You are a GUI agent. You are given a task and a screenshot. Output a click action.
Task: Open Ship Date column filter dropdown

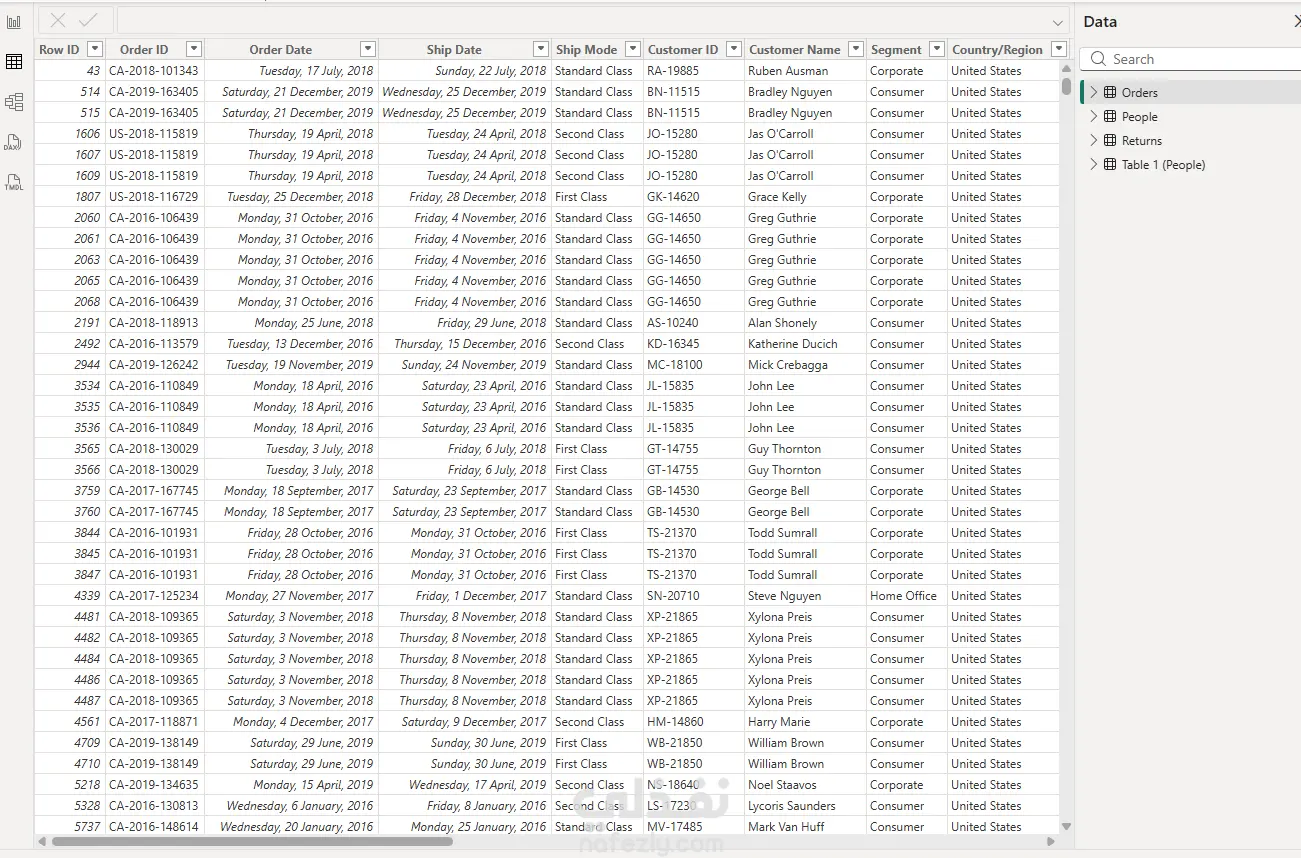(x=541, y=49)
